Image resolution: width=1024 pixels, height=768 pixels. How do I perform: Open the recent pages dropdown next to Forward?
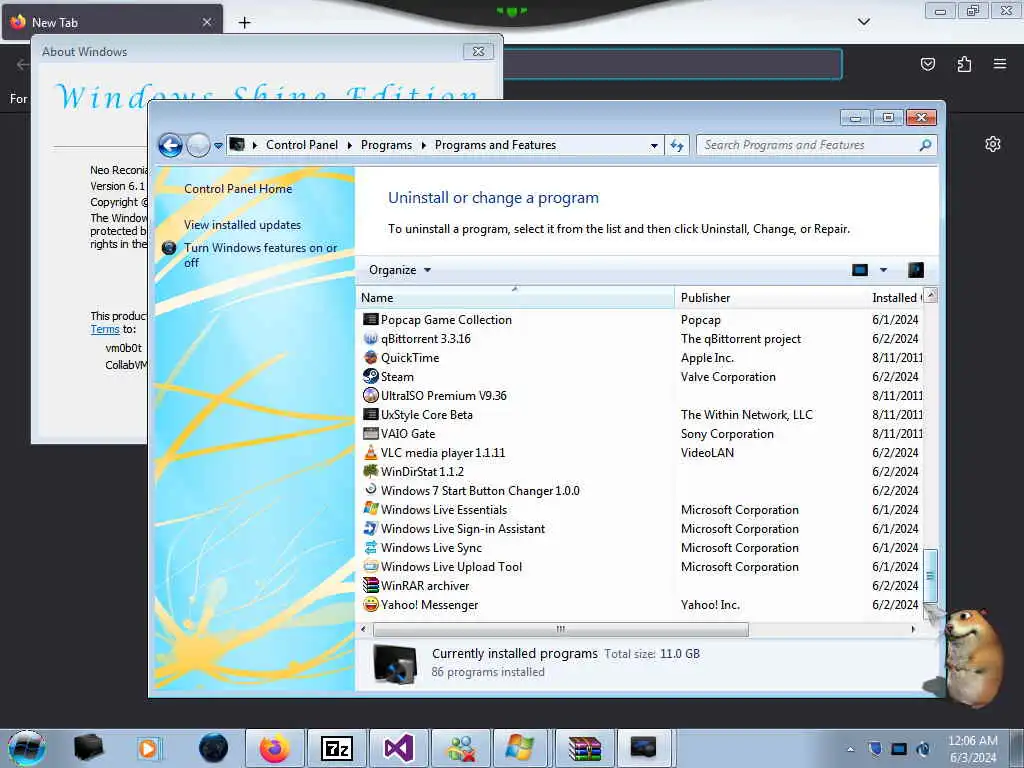pyautogui.click(x=218, y=146)
